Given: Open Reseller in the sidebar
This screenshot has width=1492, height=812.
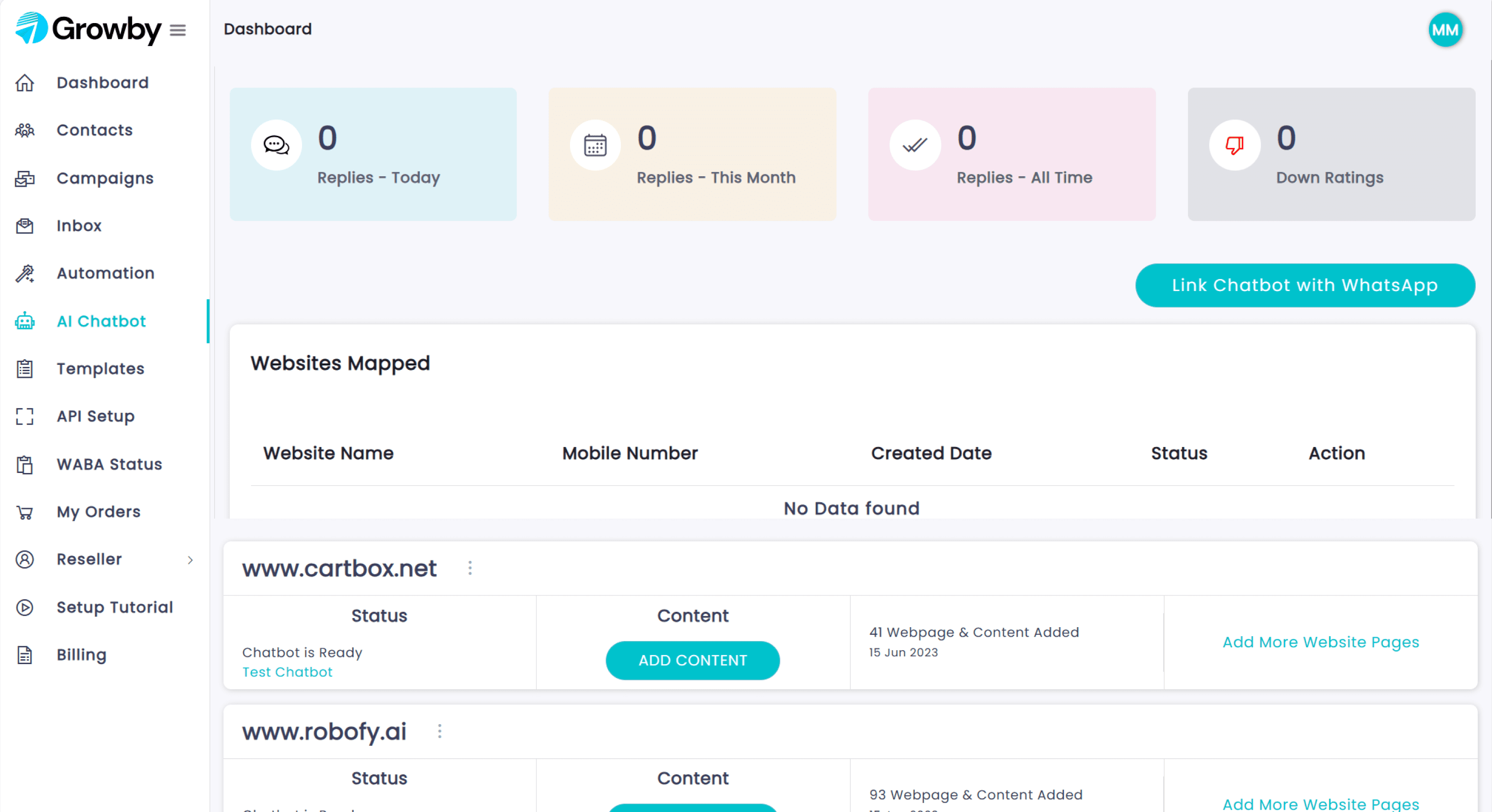Looking at the screenshot, I should (x=89, y=559).
